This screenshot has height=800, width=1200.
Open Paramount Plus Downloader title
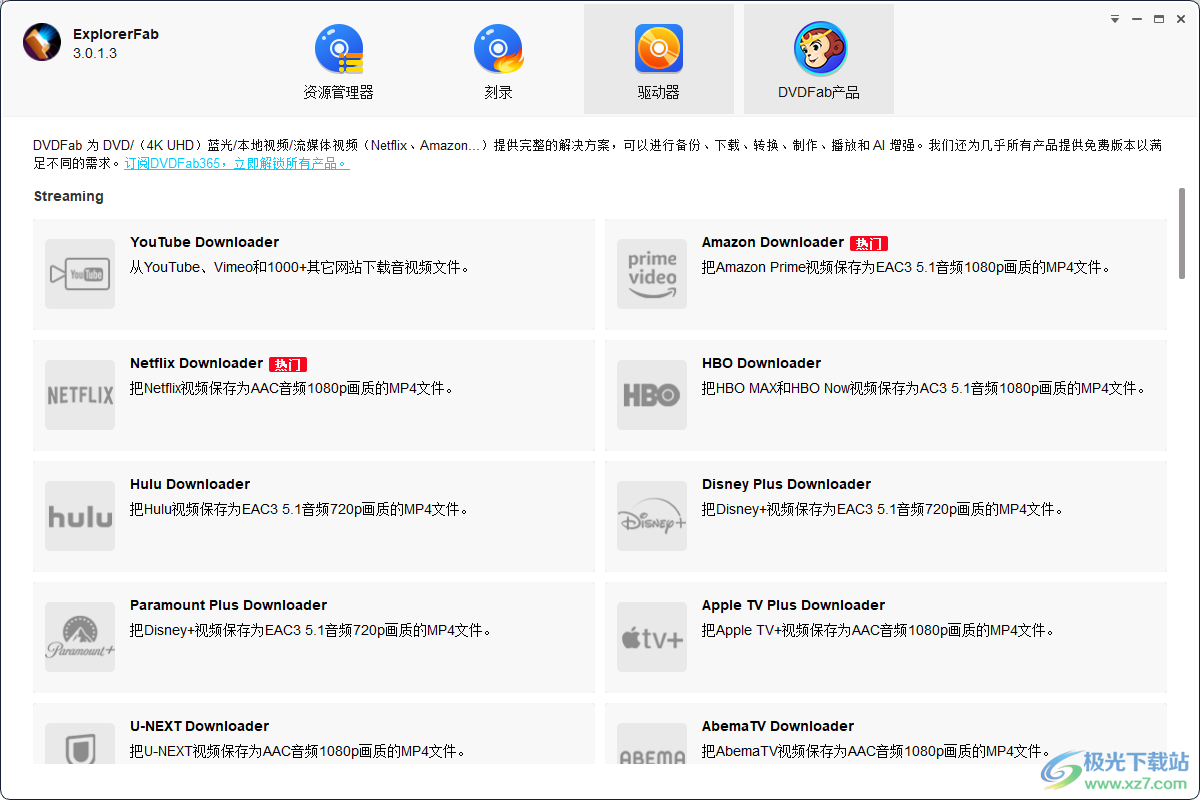pyautogui.click(x=228, y=605)
